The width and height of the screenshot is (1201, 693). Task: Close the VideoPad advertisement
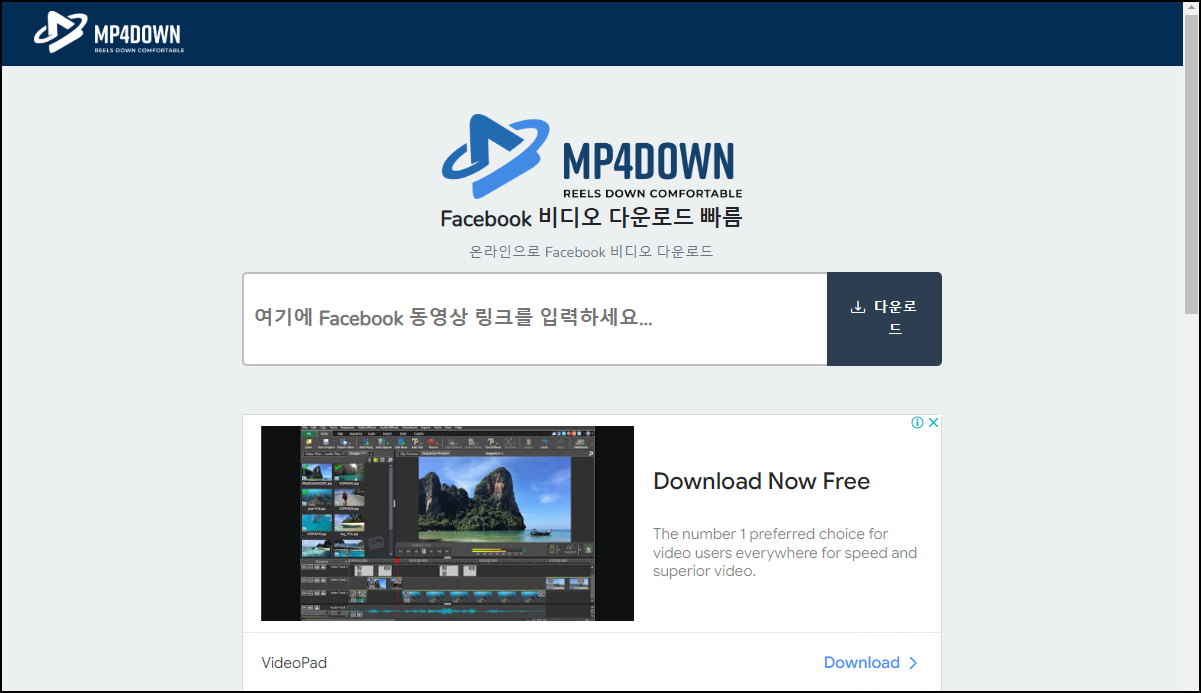[x=933, y=423]
